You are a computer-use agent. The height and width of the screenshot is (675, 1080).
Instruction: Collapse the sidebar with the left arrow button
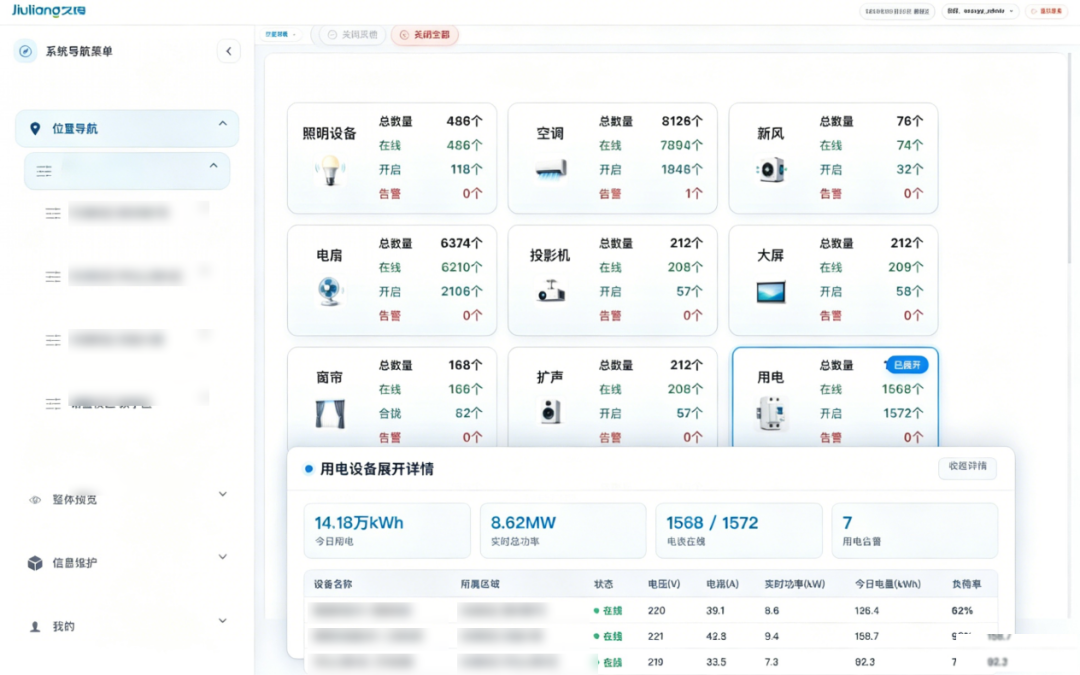(229, 51)
